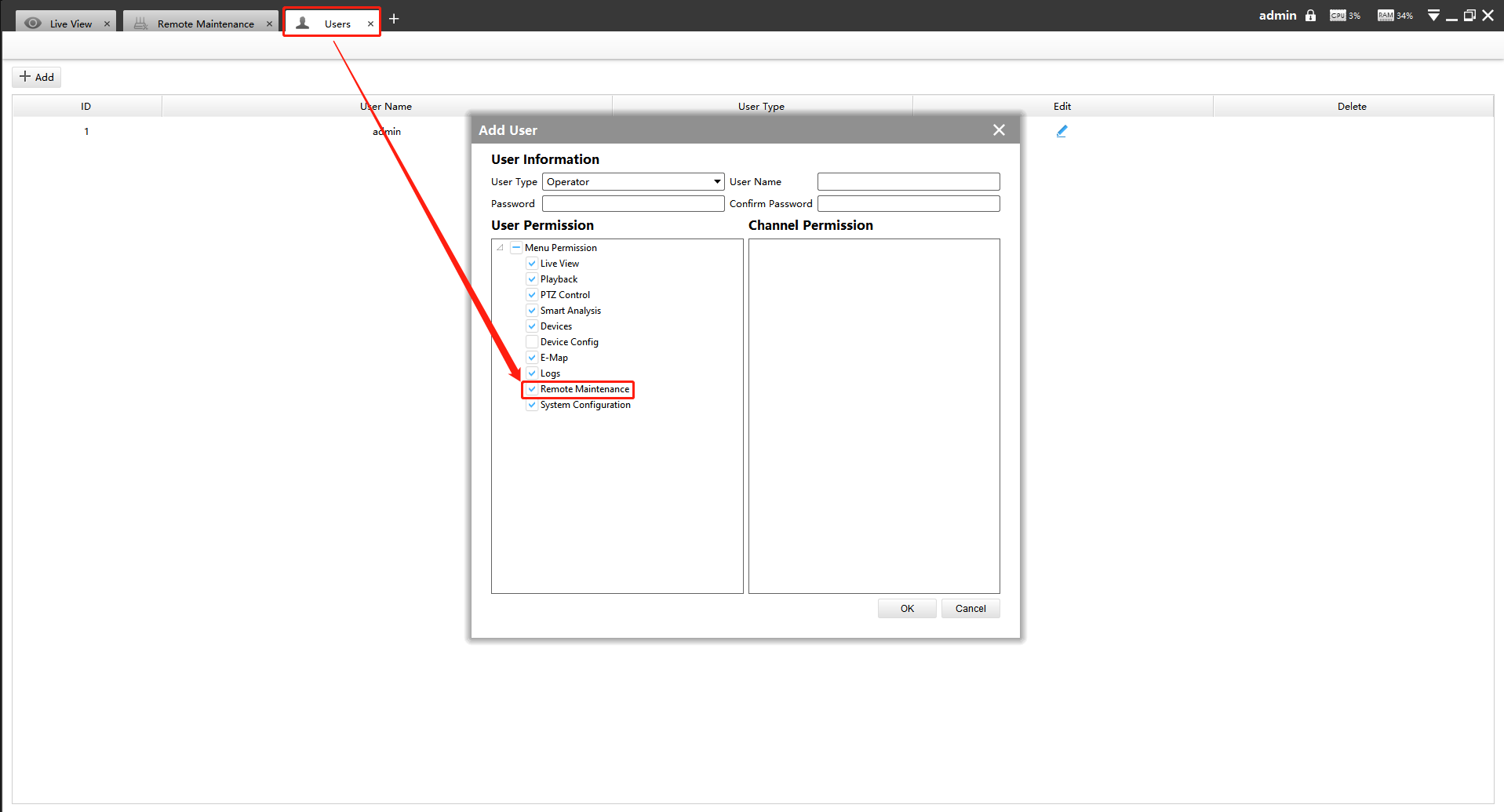Enable the Device Config permission

coord(532,342)
